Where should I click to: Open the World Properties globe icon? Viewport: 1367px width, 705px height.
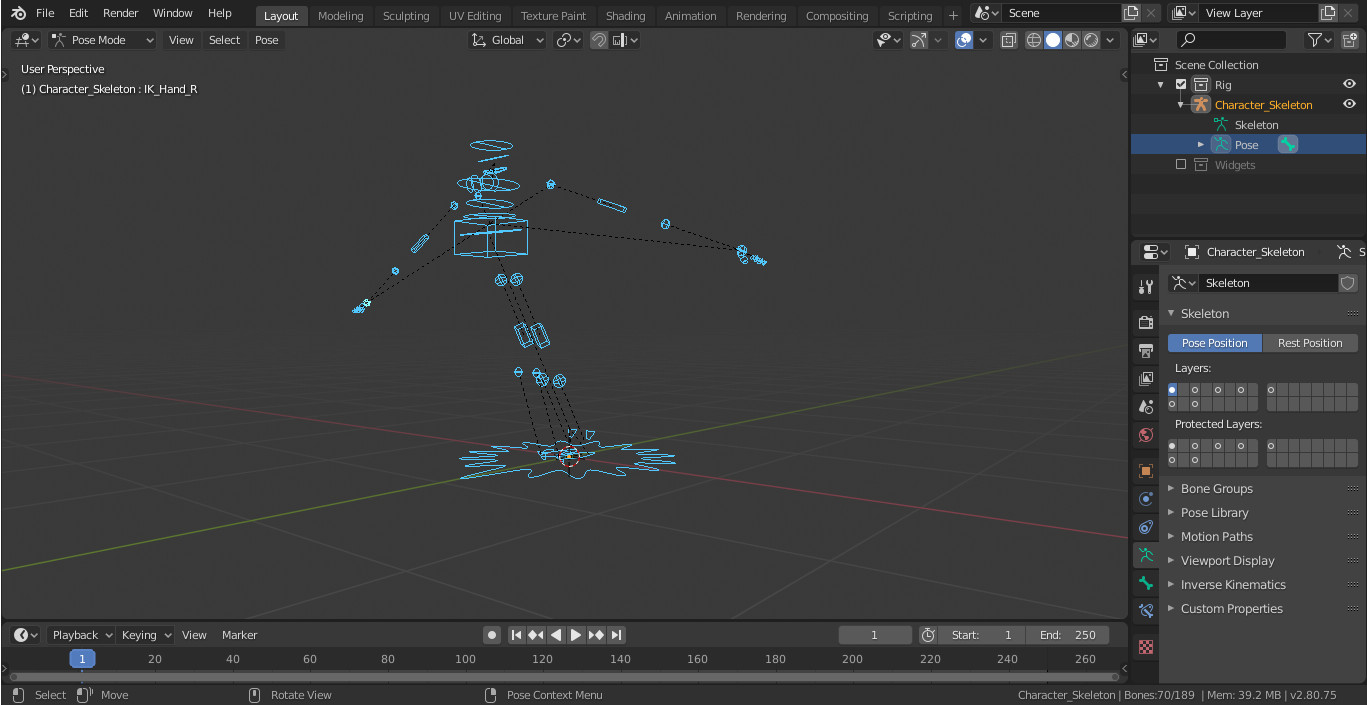(x=1145, y=435)
